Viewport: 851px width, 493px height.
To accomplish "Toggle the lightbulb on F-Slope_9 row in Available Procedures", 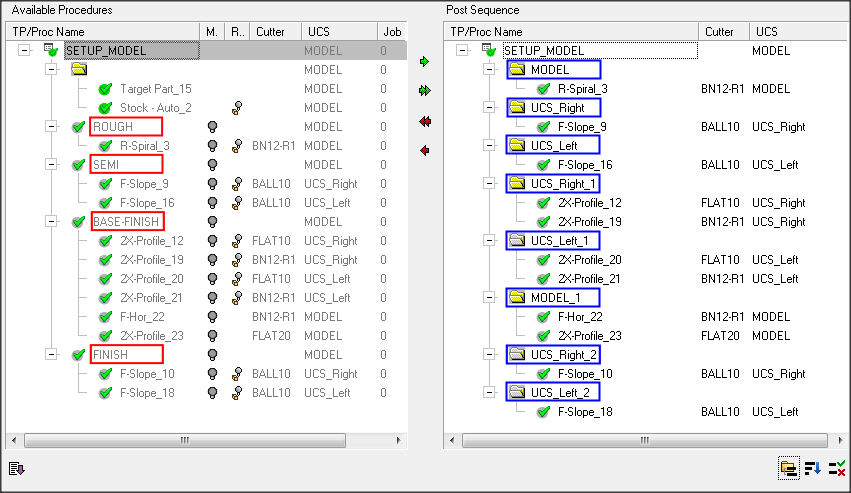I will [212, 184].
